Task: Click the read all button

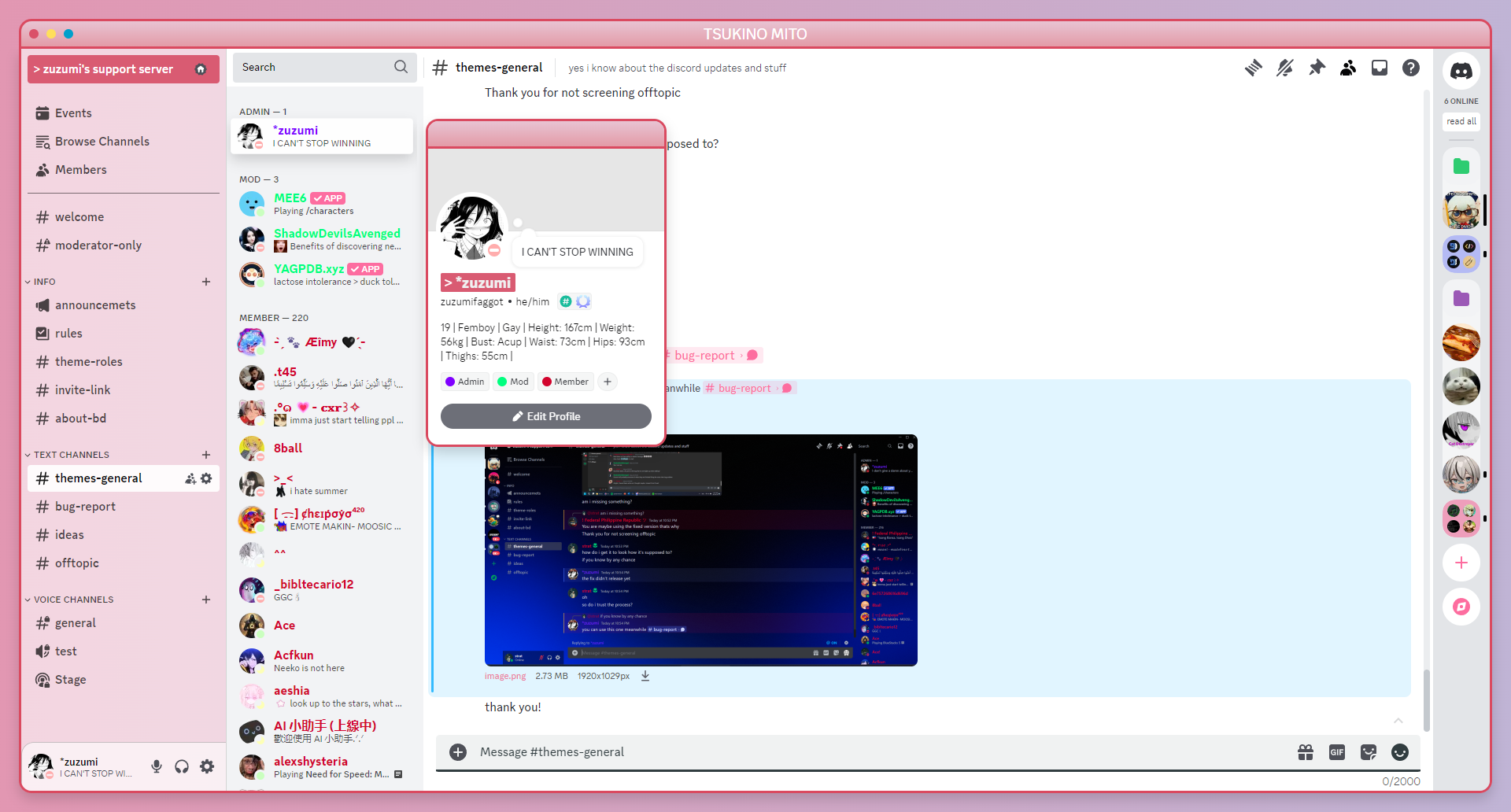Action: coord(1461,121)
